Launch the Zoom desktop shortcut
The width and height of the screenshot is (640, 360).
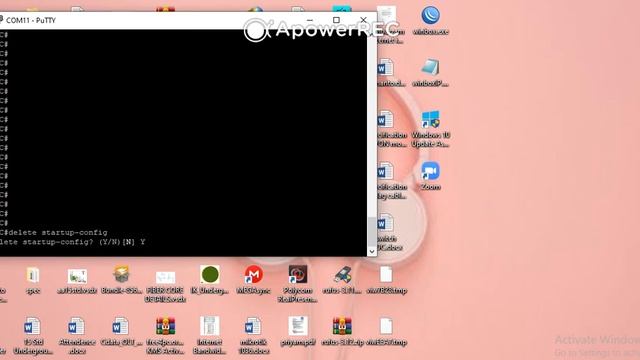(430, 176)
